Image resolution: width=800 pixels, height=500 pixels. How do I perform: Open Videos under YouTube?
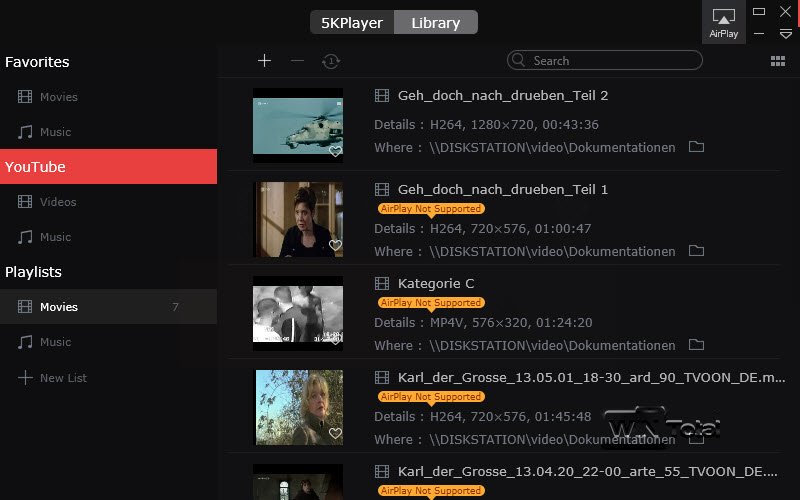click(108, 202)
